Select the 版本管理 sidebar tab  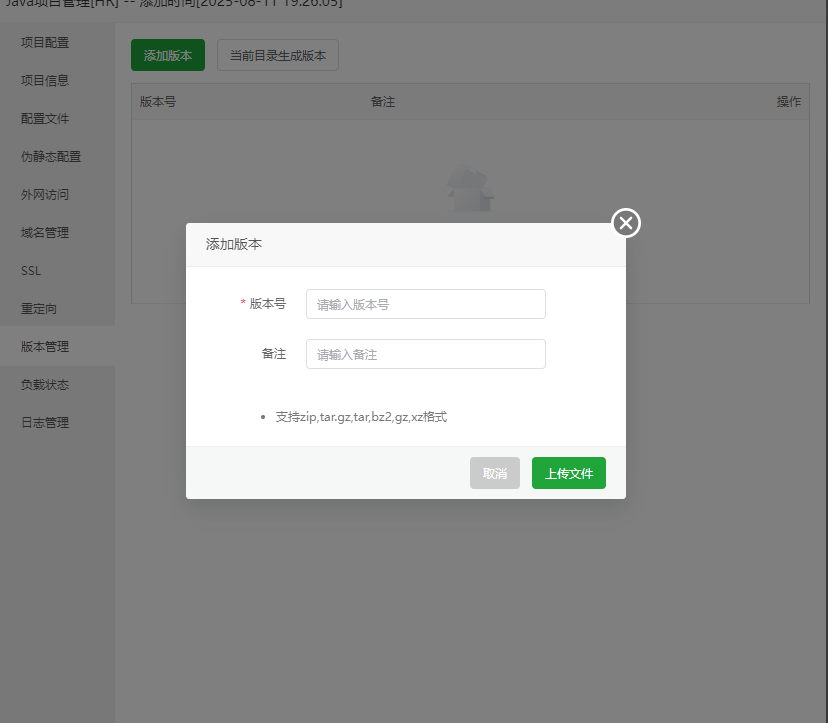[x=45, y=346]
